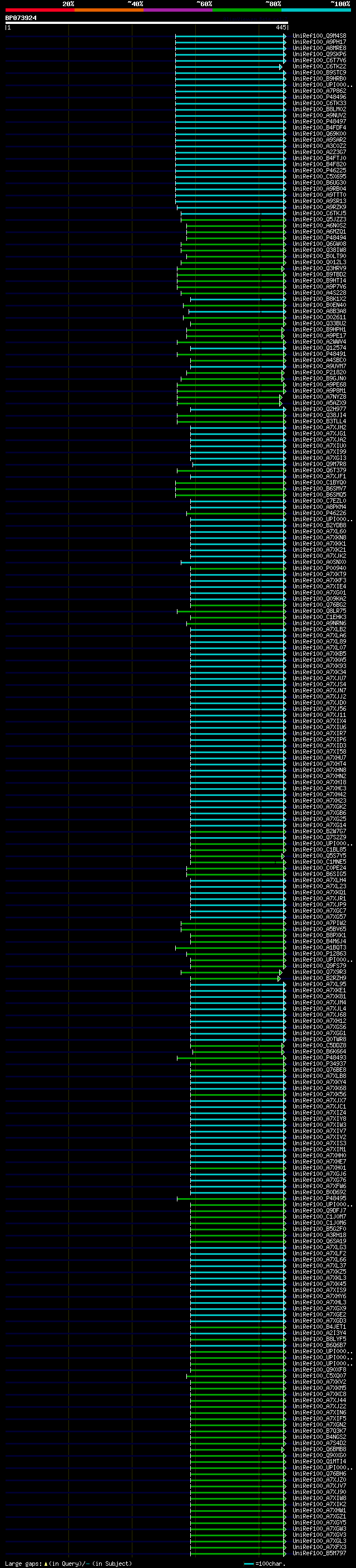The image size is (356, 1568).
Task: Open hit UniRef100_C6T7V6
Action: [x=319, y=60]
